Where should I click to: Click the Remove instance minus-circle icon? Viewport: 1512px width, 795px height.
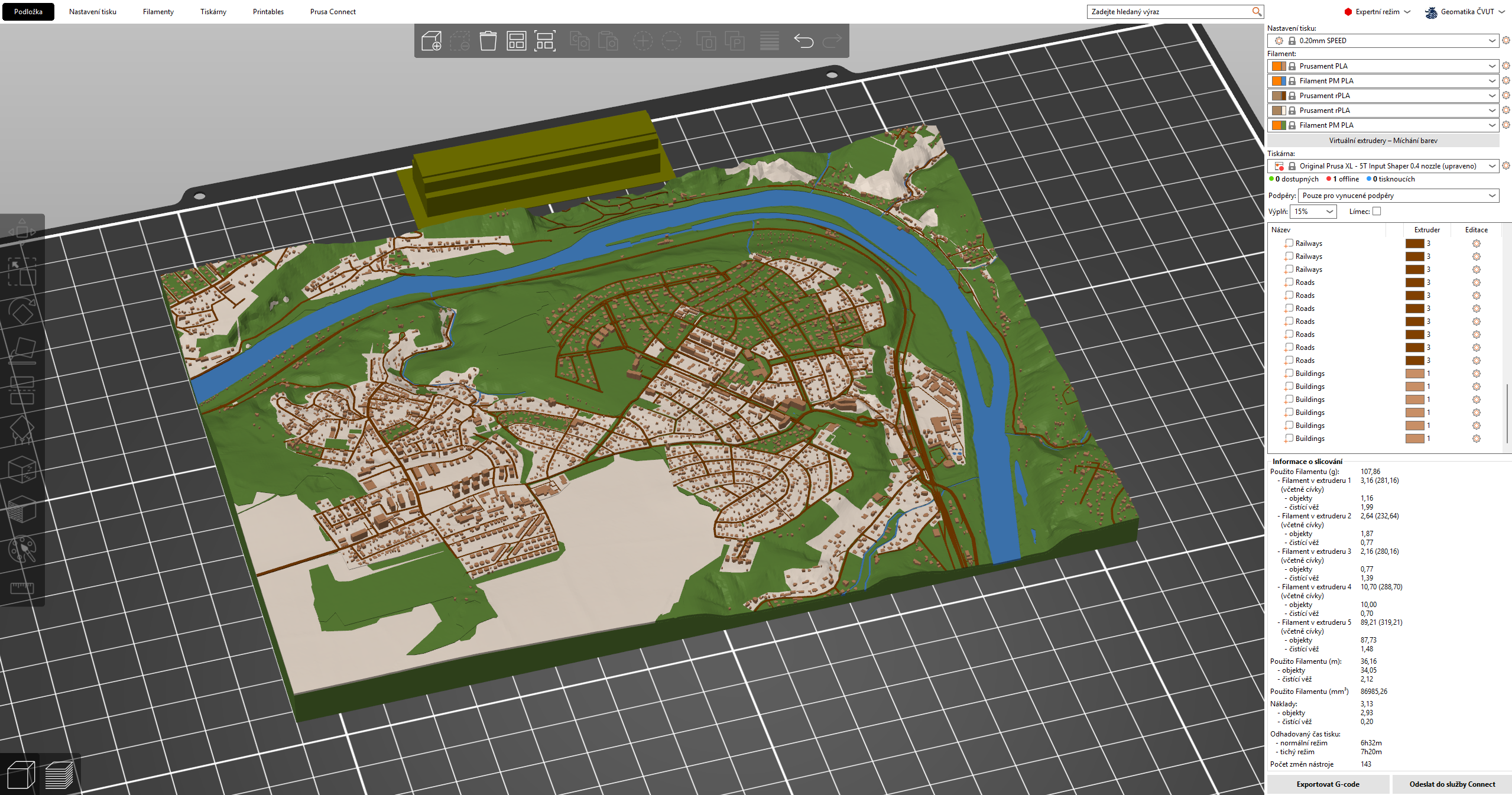click(671, 41)
